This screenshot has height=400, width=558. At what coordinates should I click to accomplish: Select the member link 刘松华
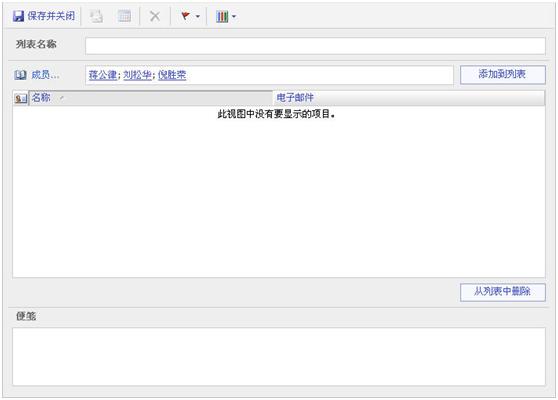[x=137, y=75]
